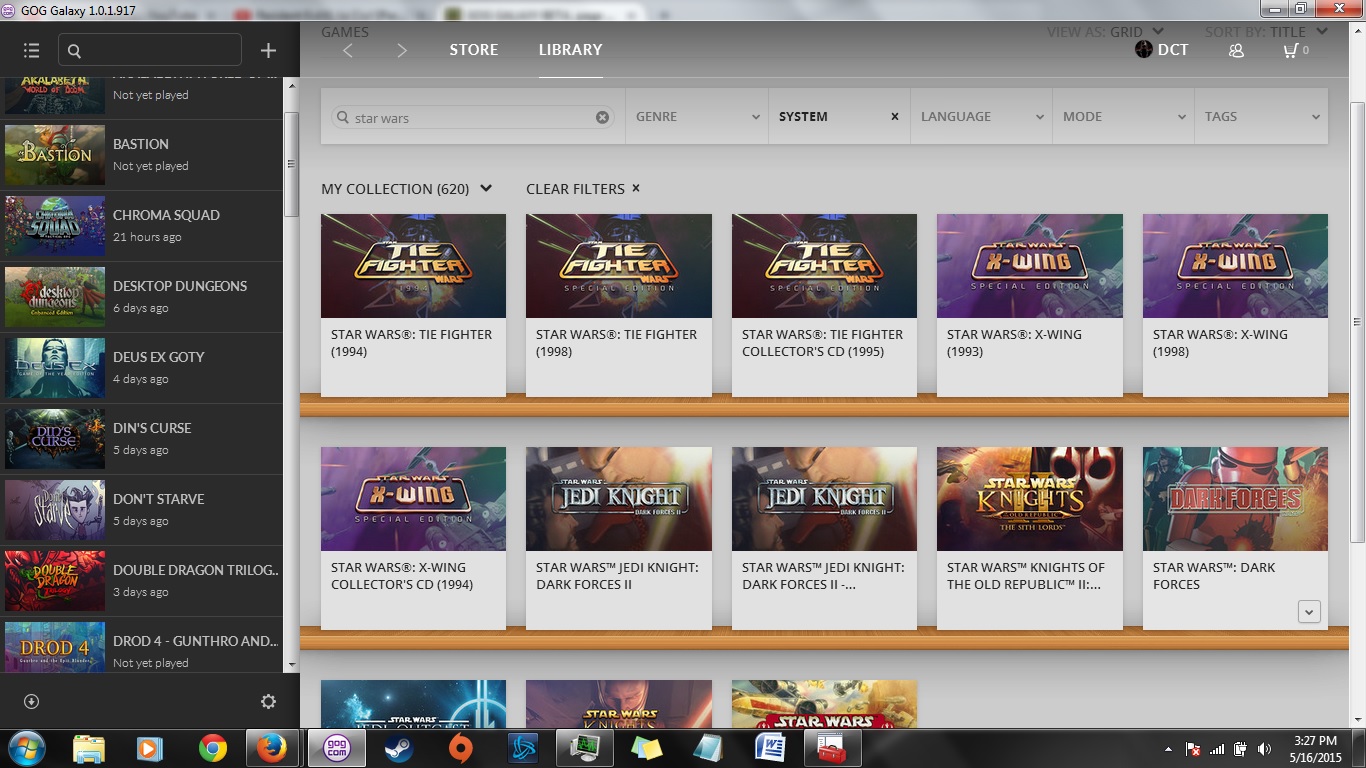Switch to the STORE tab
Viewport: 1366px width, 768px height.
474,50
